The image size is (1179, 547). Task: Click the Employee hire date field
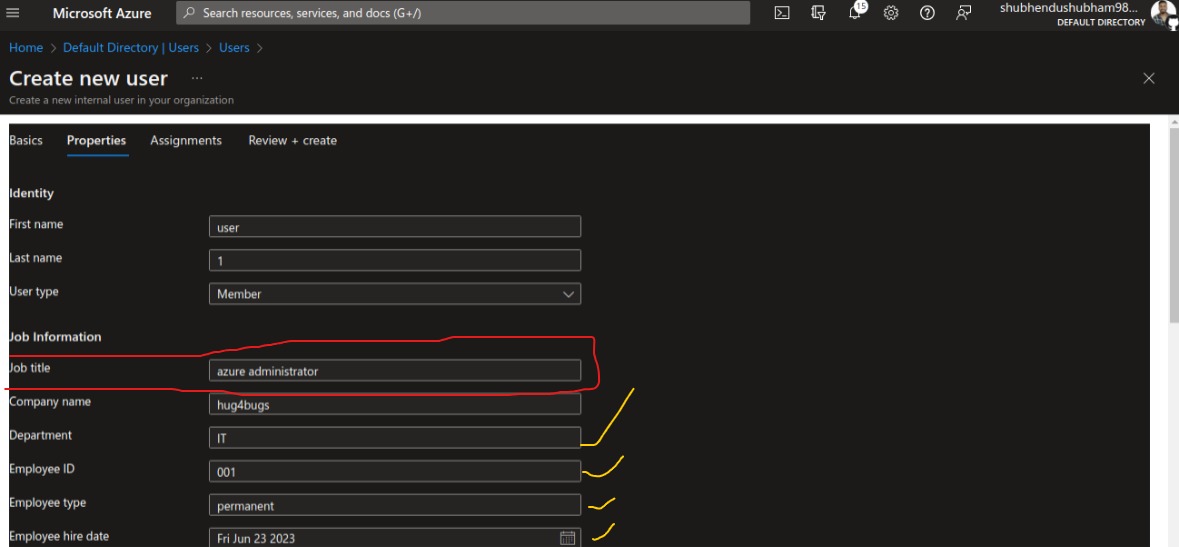coord(395,537)
